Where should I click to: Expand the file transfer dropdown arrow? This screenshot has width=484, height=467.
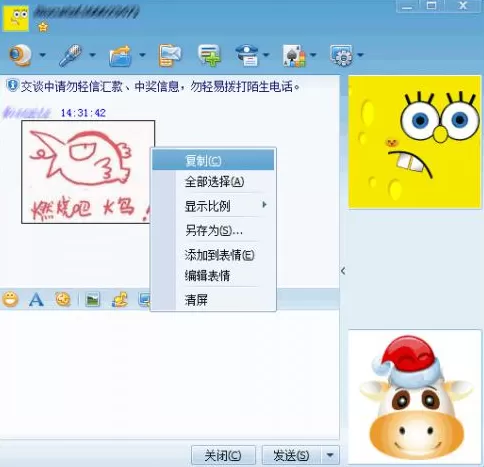point(142,55)
